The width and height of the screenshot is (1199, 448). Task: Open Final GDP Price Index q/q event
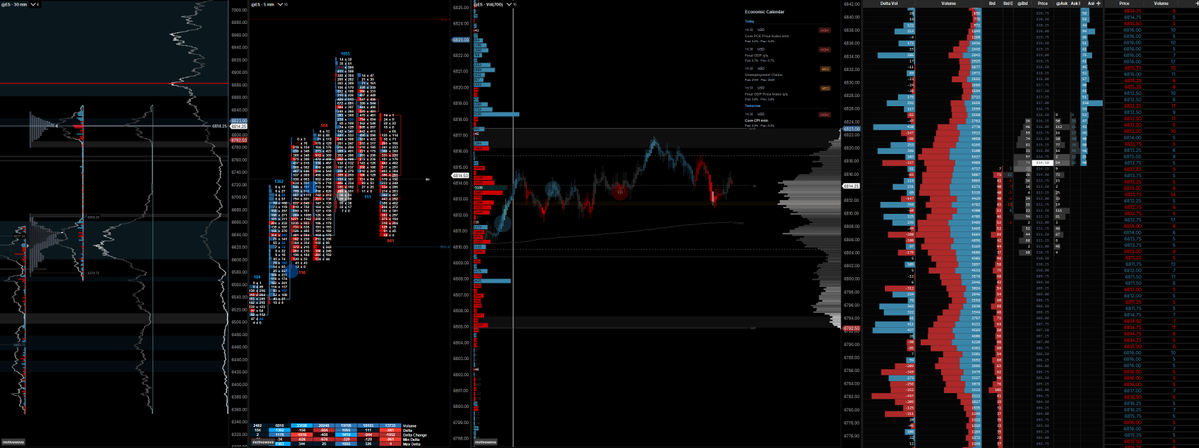click(765, 94)
